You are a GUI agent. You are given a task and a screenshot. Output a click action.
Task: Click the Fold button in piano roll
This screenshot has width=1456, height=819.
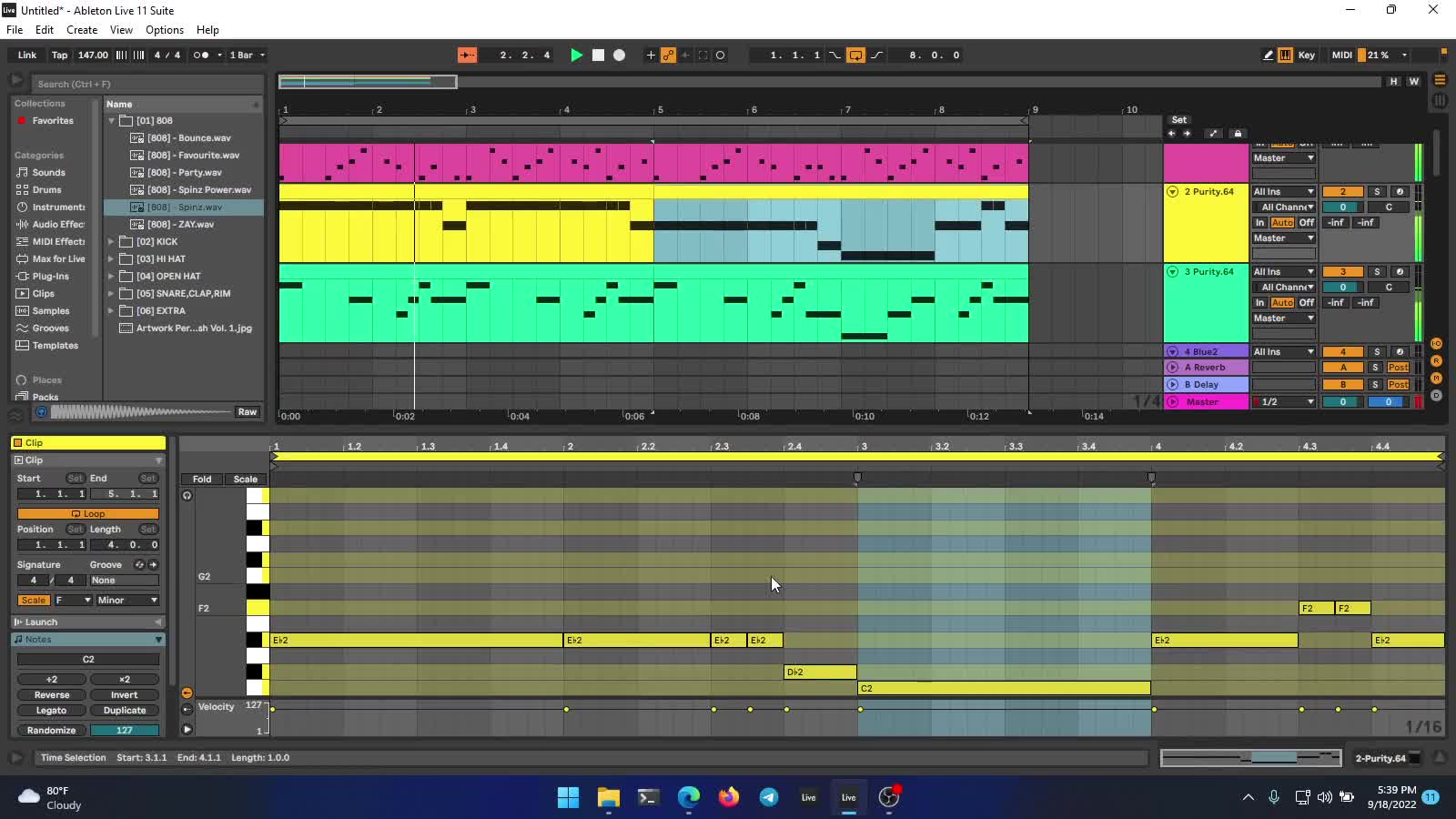pos(202,479)
